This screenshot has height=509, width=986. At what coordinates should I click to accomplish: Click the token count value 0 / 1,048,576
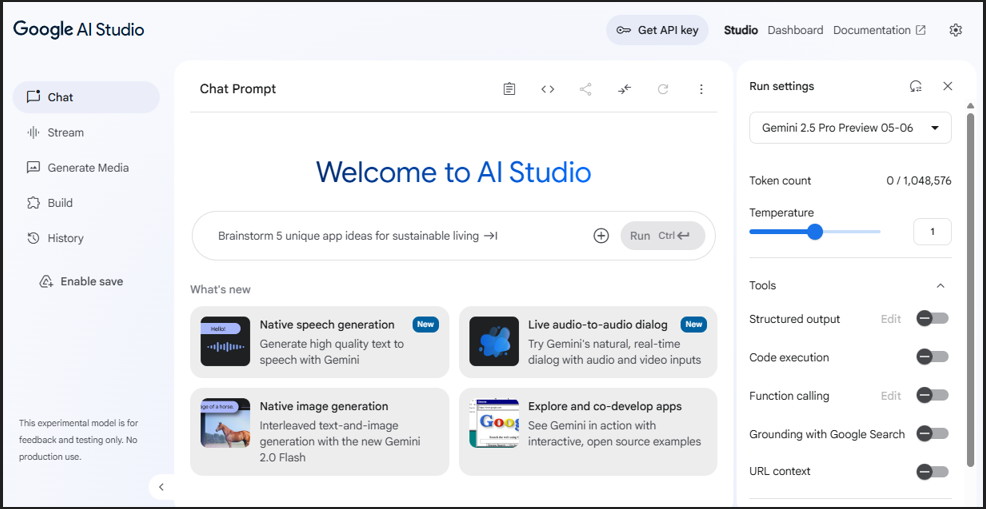point(919,181)
